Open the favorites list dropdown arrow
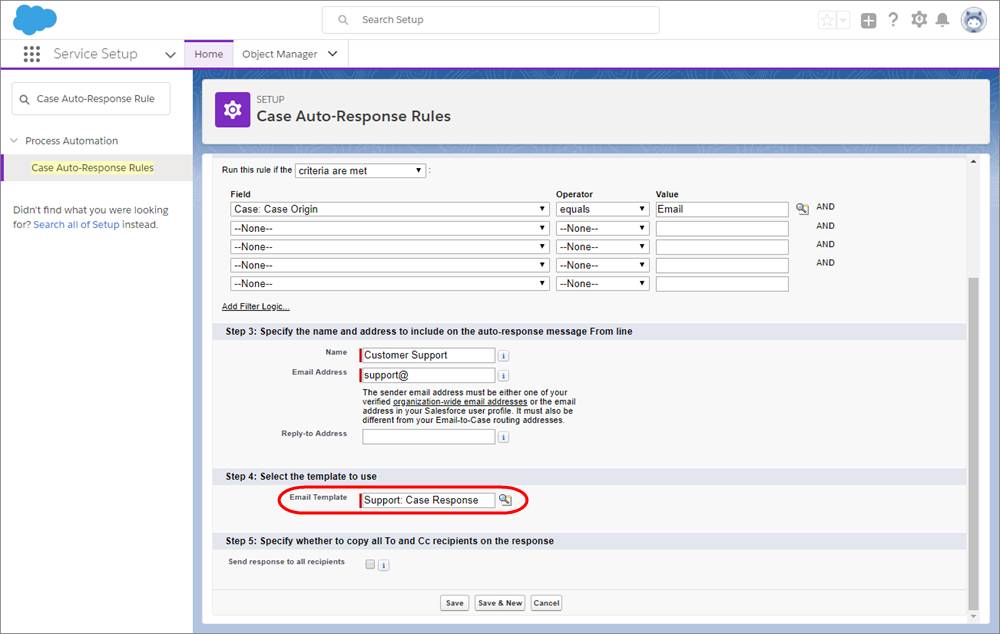This screenshot has height=634, width=1000. (x=843, y=20)
